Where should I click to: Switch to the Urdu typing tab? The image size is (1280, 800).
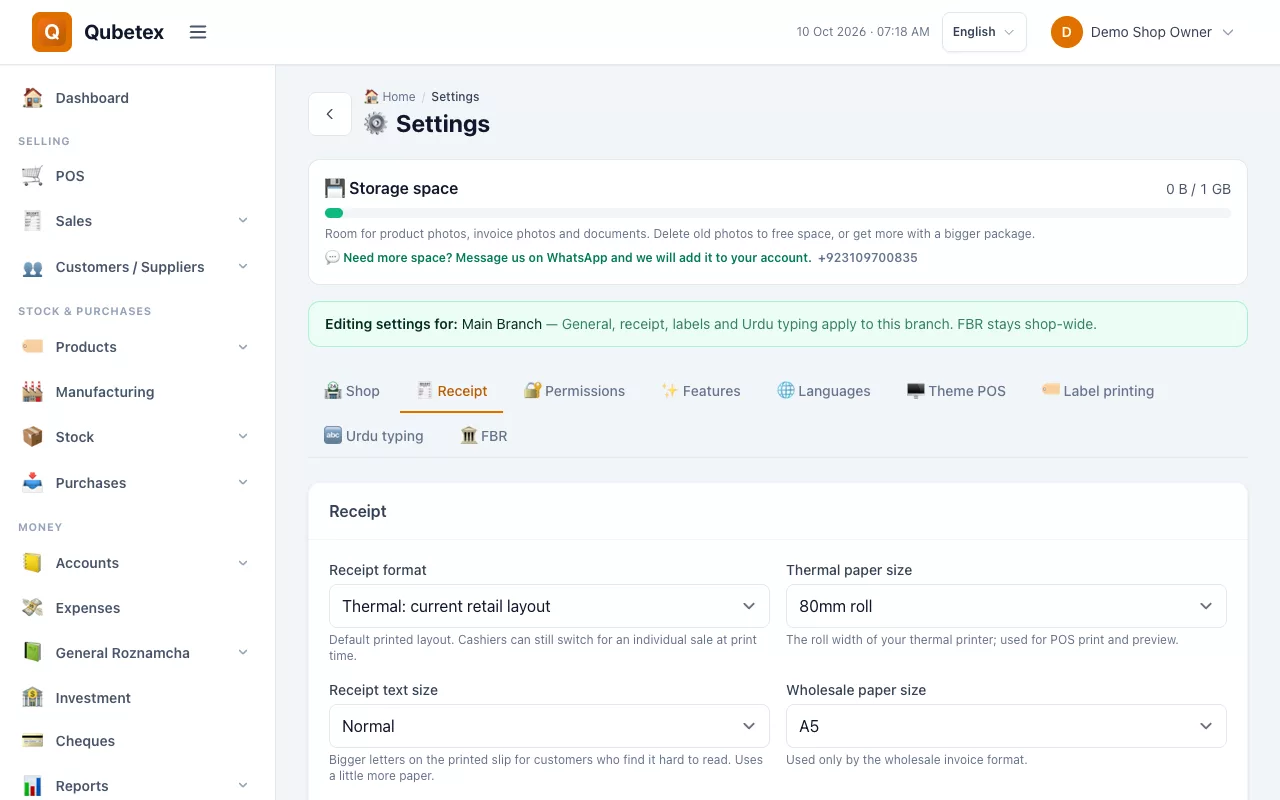pyautogui.click(x=374, y=436)
